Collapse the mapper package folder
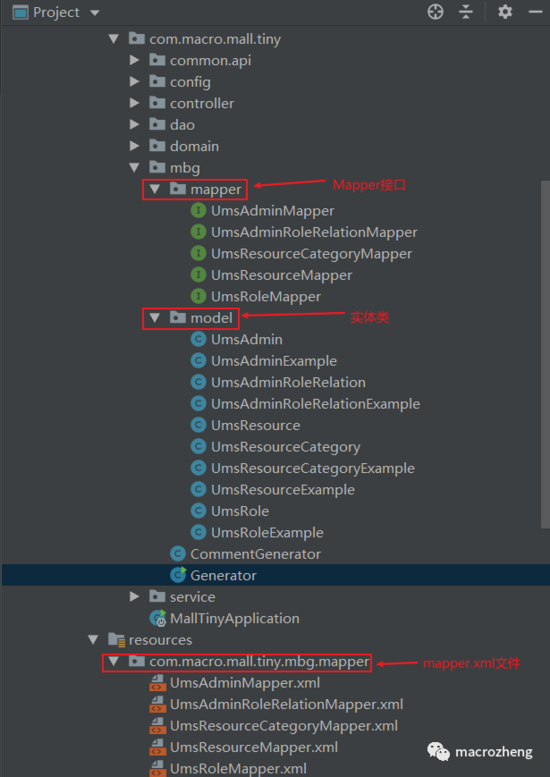 coord(155,189)
